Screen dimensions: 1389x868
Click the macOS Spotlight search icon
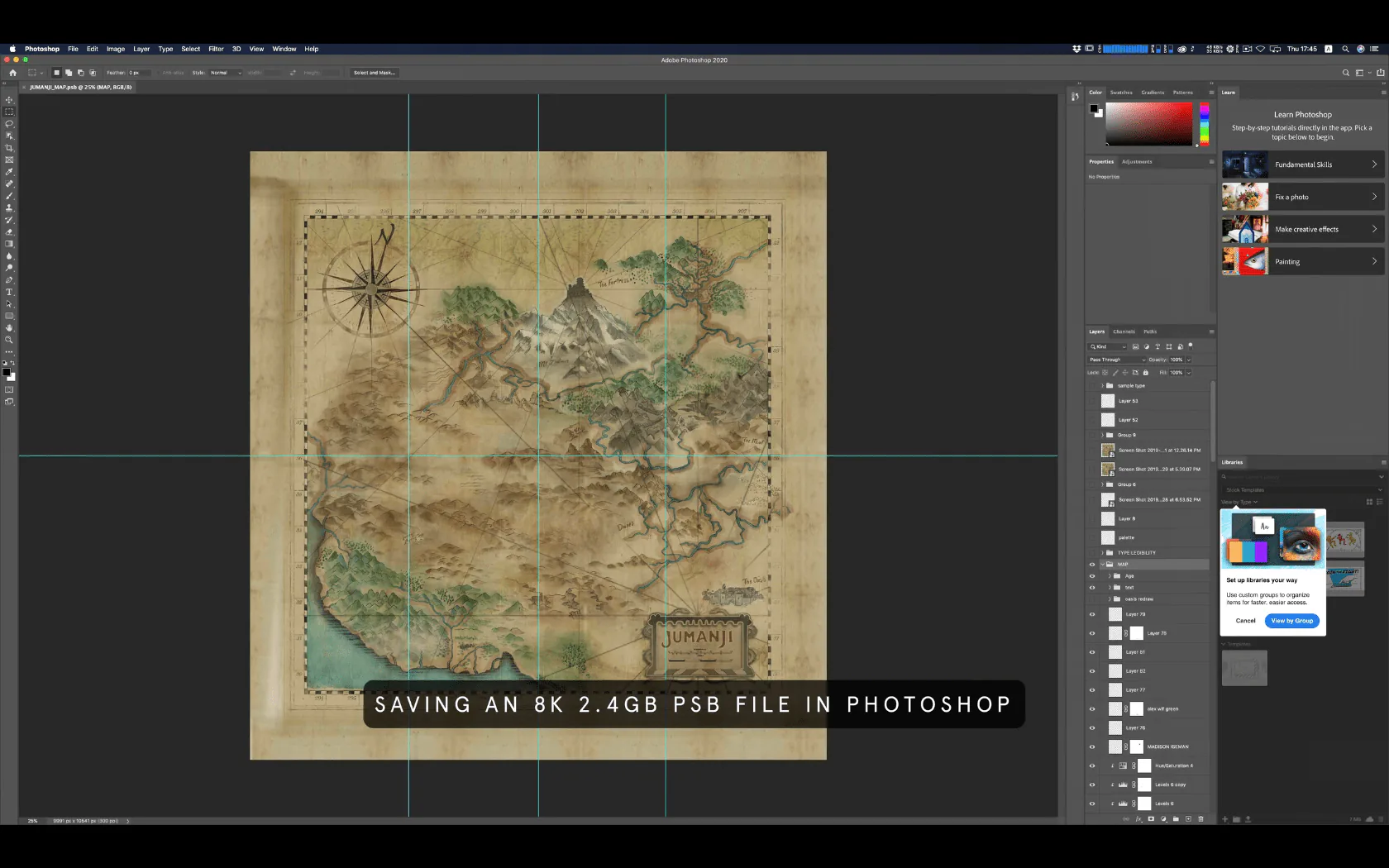pyautogui.click(x=1345, y=49)
